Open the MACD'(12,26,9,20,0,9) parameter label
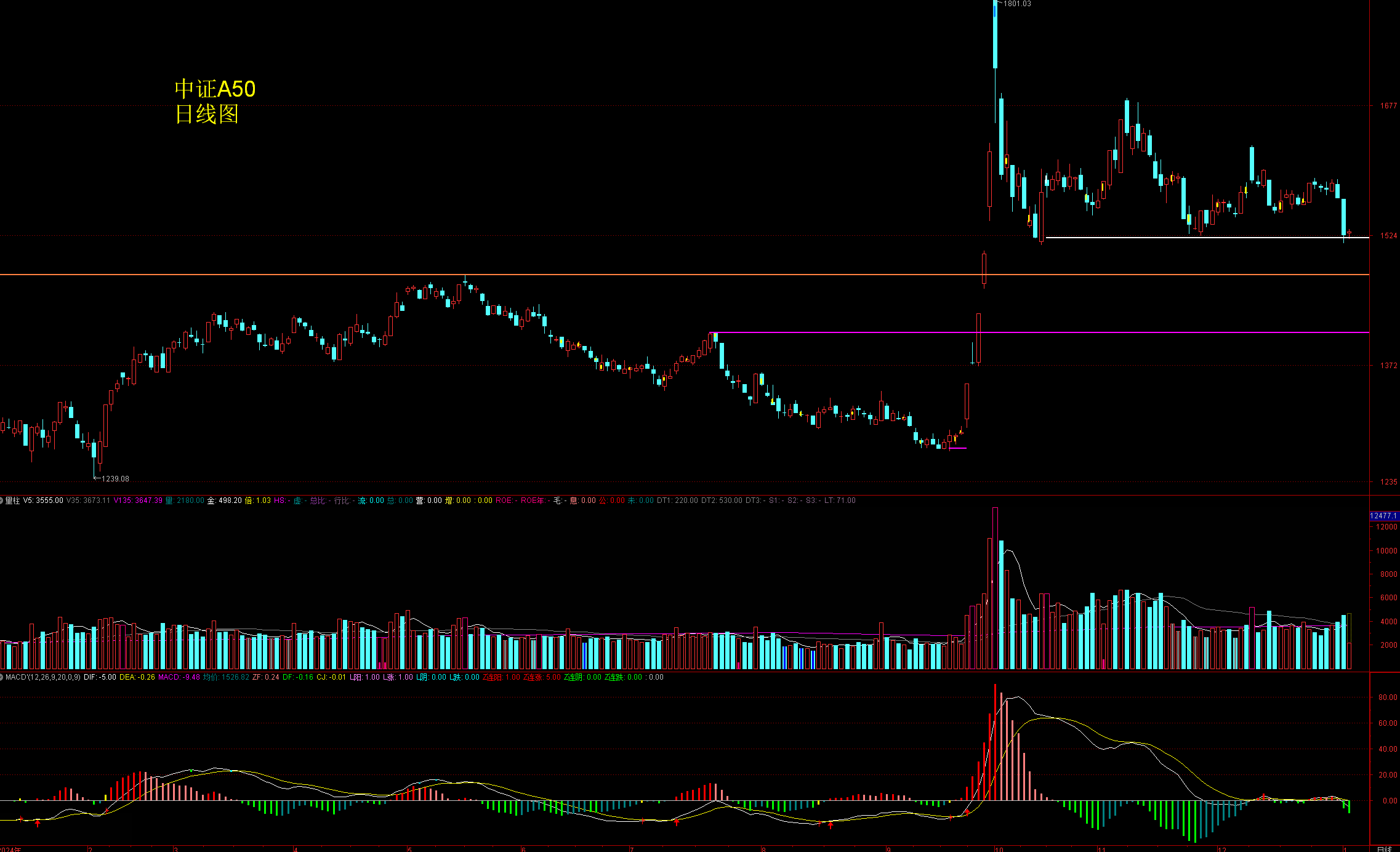 tap(43, 677)
